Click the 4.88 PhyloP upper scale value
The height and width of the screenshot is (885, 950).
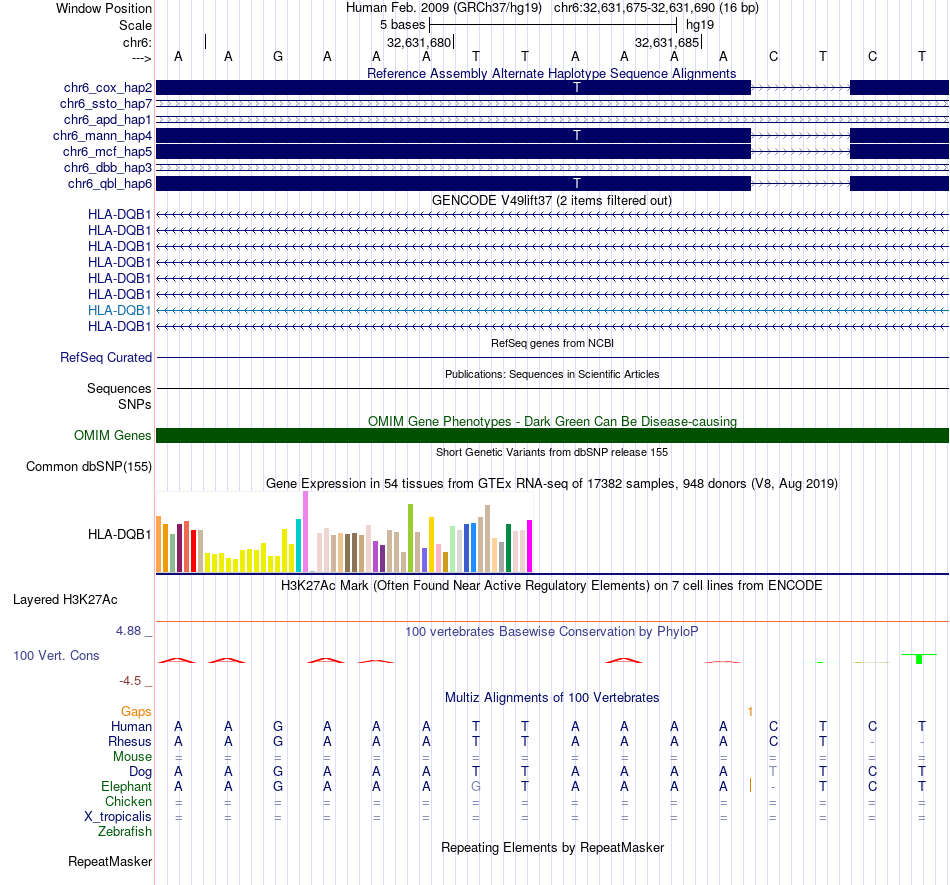point(128,631)
